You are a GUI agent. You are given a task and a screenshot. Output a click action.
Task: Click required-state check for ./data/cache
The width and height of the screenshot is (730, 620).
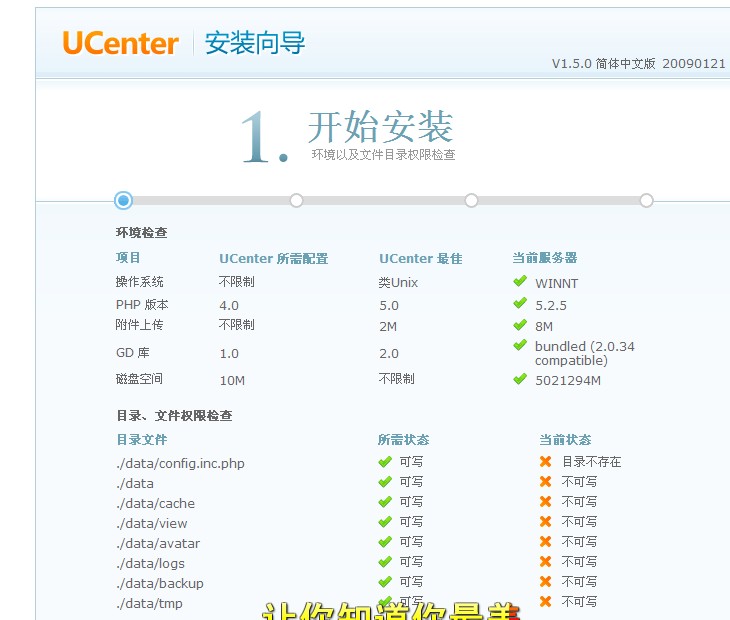pos(385,502)
